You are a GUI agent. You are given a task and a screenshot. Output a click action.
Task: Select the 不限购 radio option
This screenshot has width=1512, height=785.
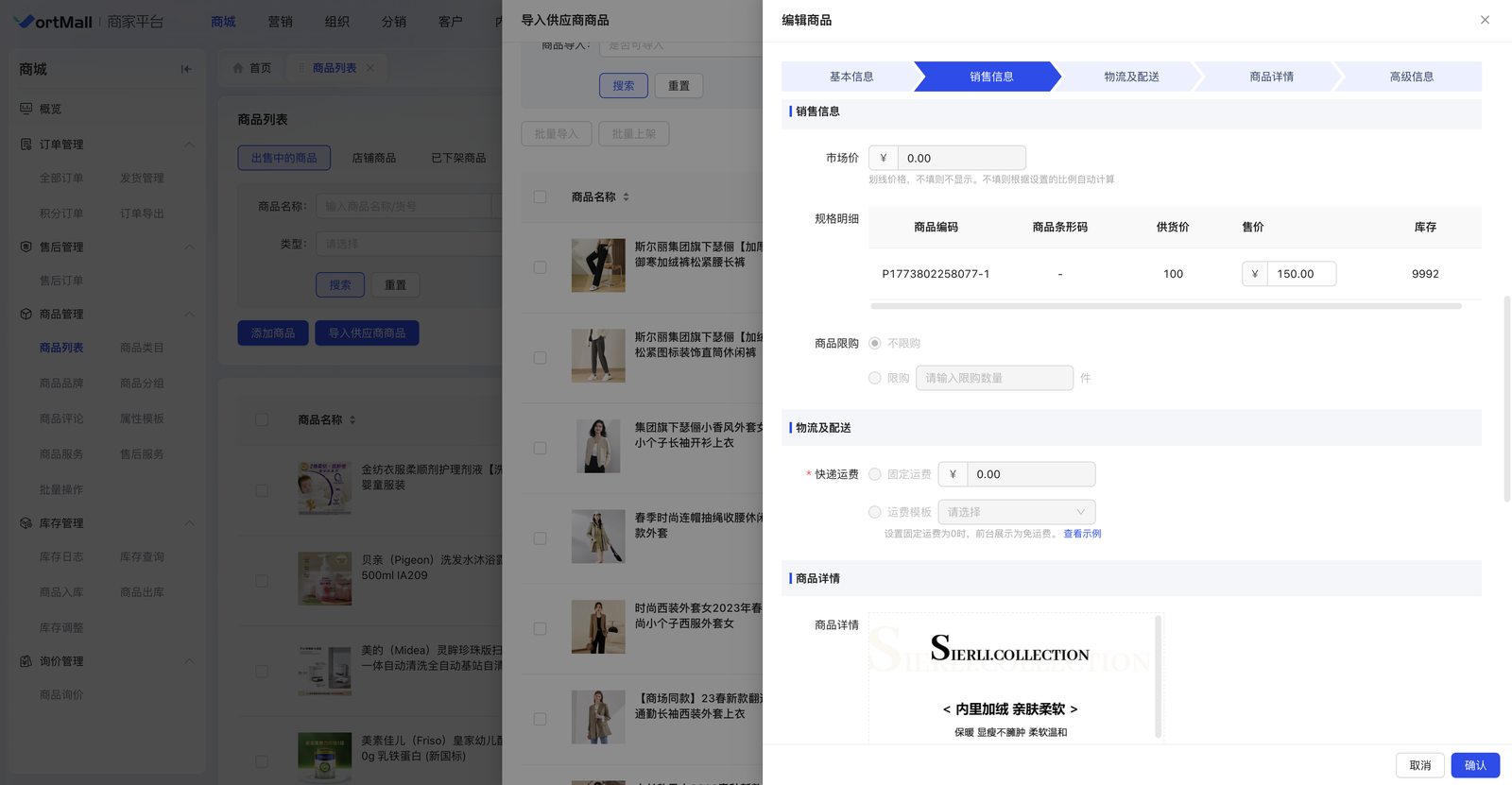(x=875, y=343)
